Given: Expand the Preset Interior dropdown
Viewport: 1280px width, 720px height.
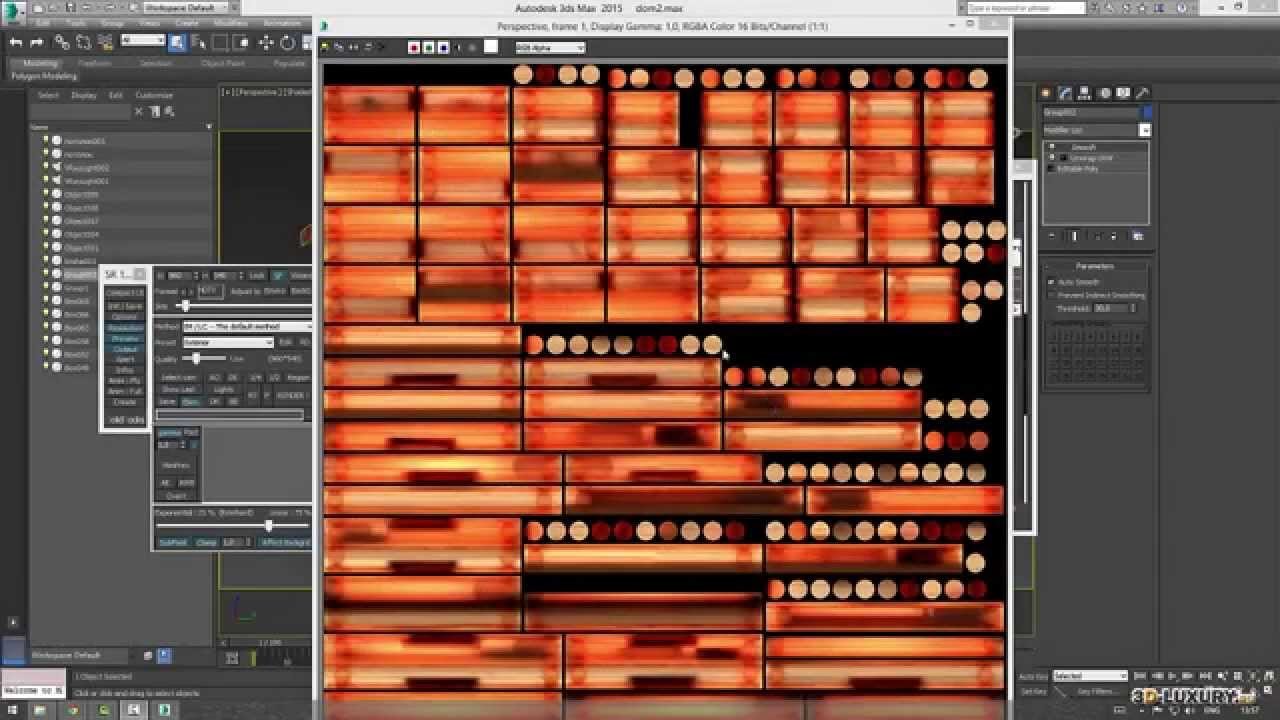Looking at the screenshot, I should click(x=228, y=342).
